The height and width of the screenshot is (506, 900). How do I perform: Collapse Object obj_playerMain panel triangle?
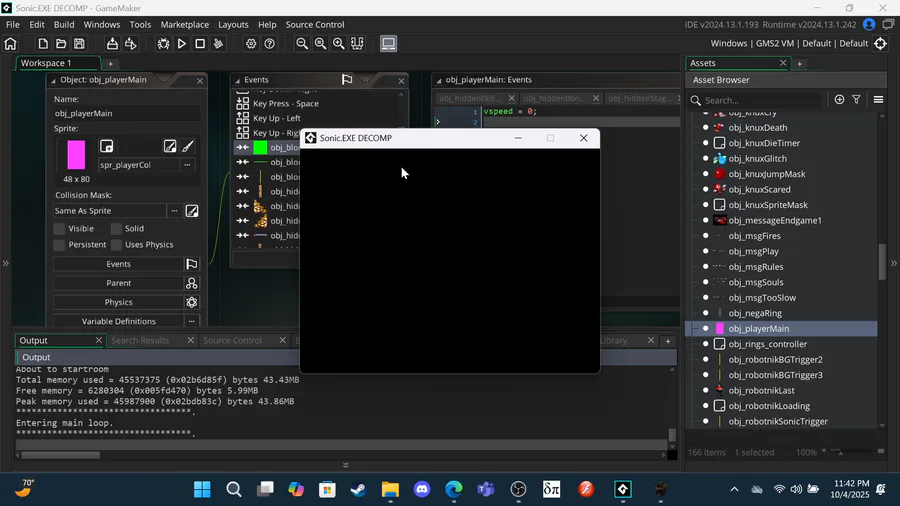coord(53,80)
